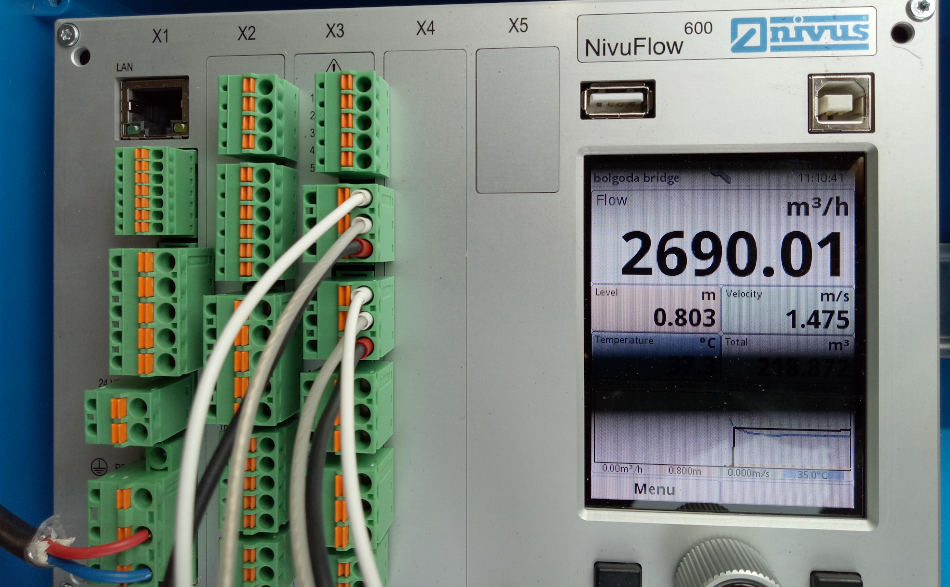
Task: Click the NivuFlow 600 model label
Action: tap(648, 40)
